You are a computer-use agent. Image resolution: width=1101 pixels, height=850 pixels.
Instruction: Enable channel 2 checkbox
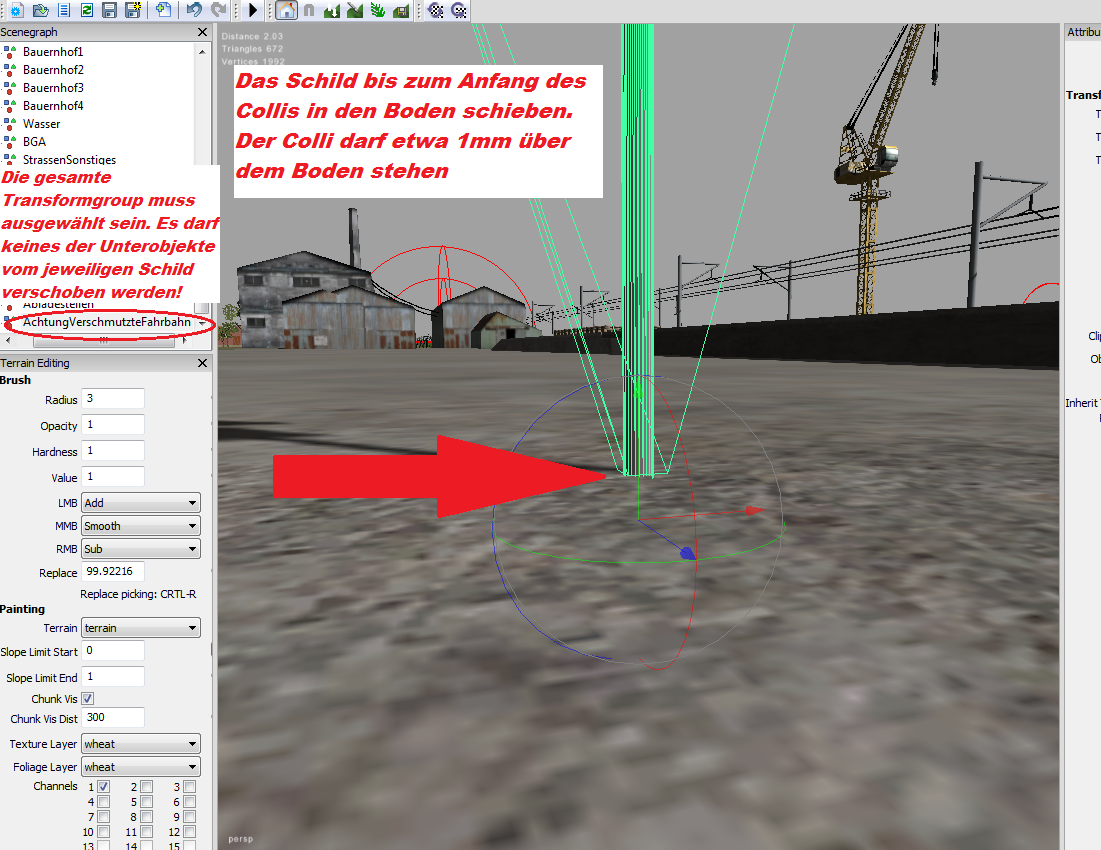[x=147, y=787]
